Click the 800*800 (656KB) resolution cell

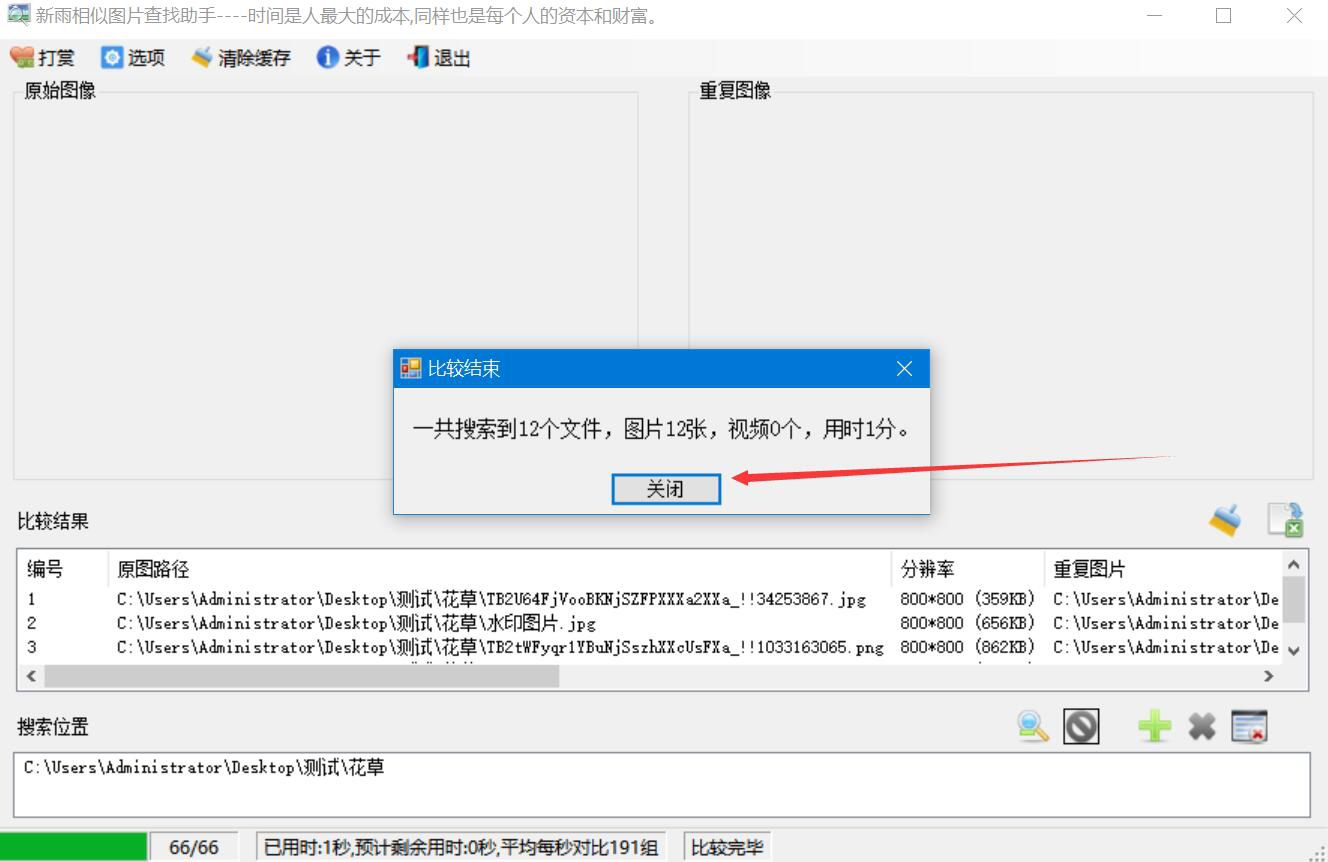(x=968, y=623)
